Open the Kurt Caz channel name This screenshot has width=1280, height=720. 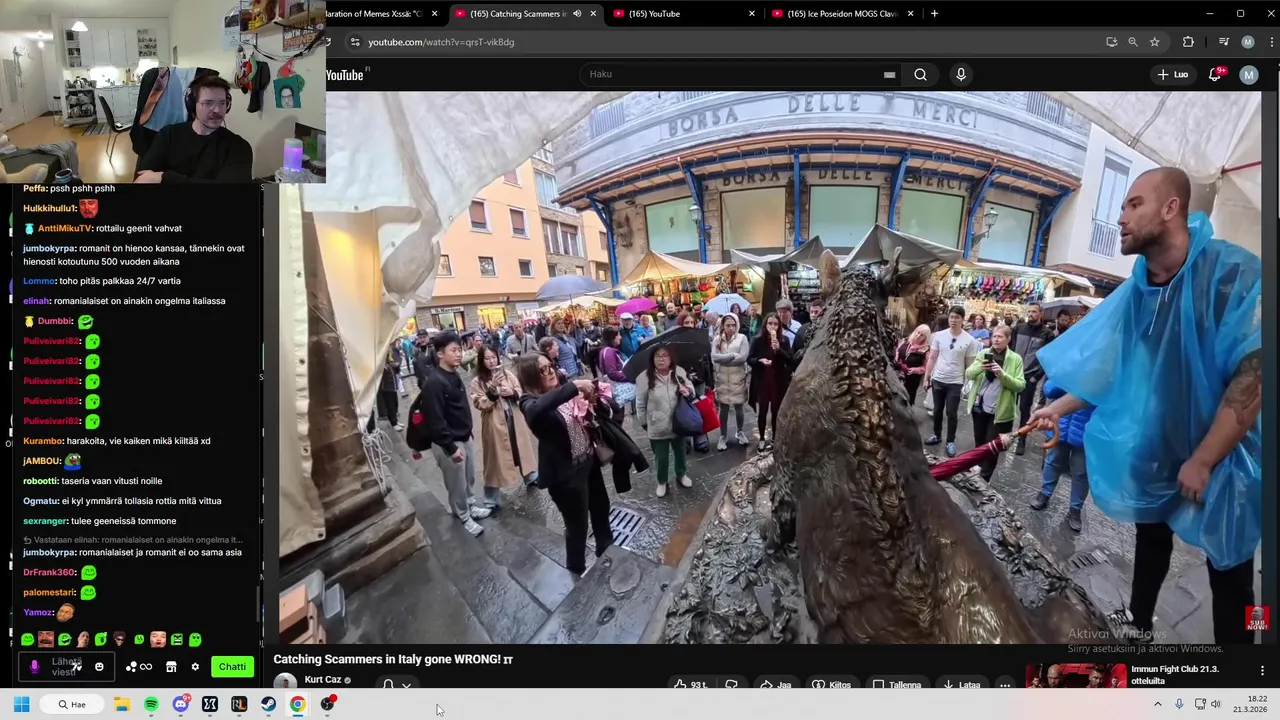coord(323,680)
